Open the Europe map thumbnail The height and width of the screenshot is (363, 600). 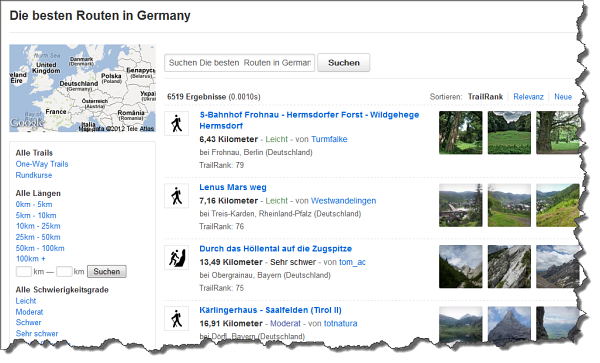pos(82,88)
